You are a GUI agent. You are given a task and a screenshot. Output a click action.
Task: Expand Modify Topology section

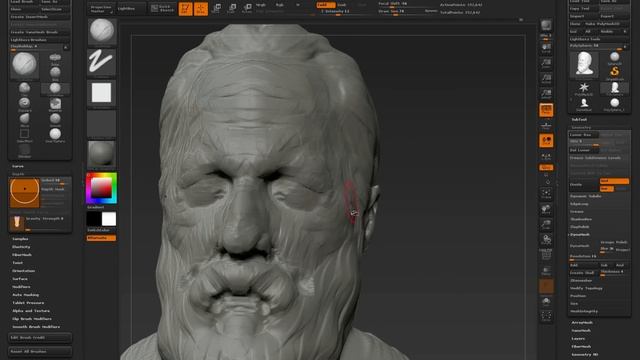click(x=586, y=288)
